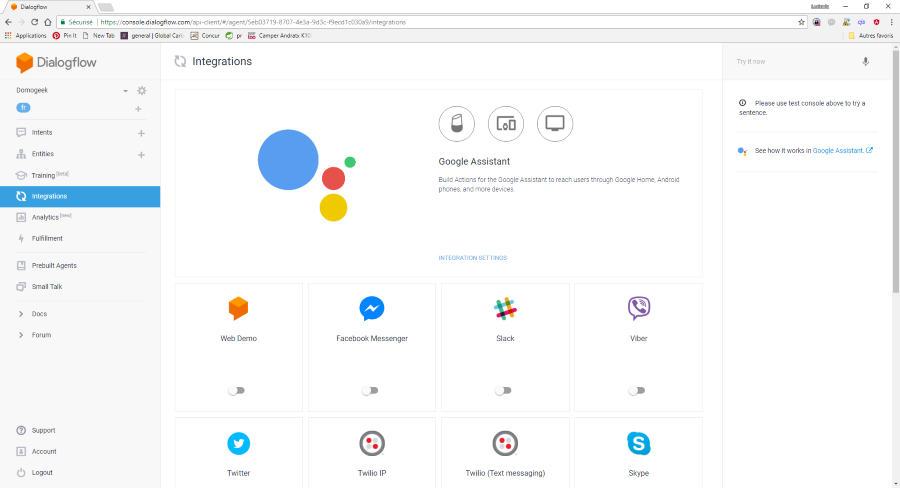
Task: Expand the Docs section
Action: [x=21, y=314]
